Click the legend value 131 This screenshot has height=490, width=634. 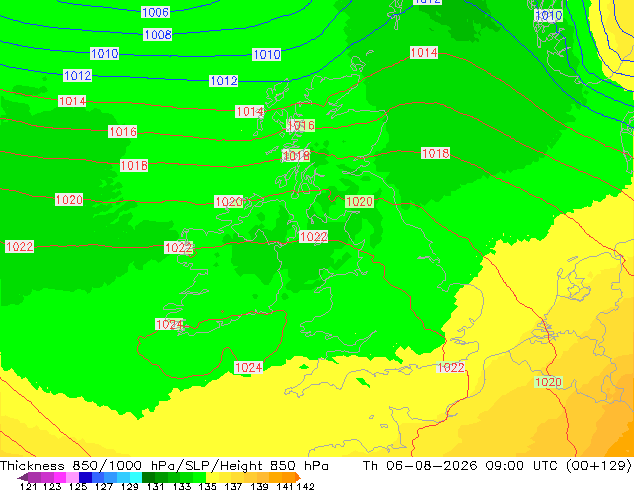[x=155, y=486]
